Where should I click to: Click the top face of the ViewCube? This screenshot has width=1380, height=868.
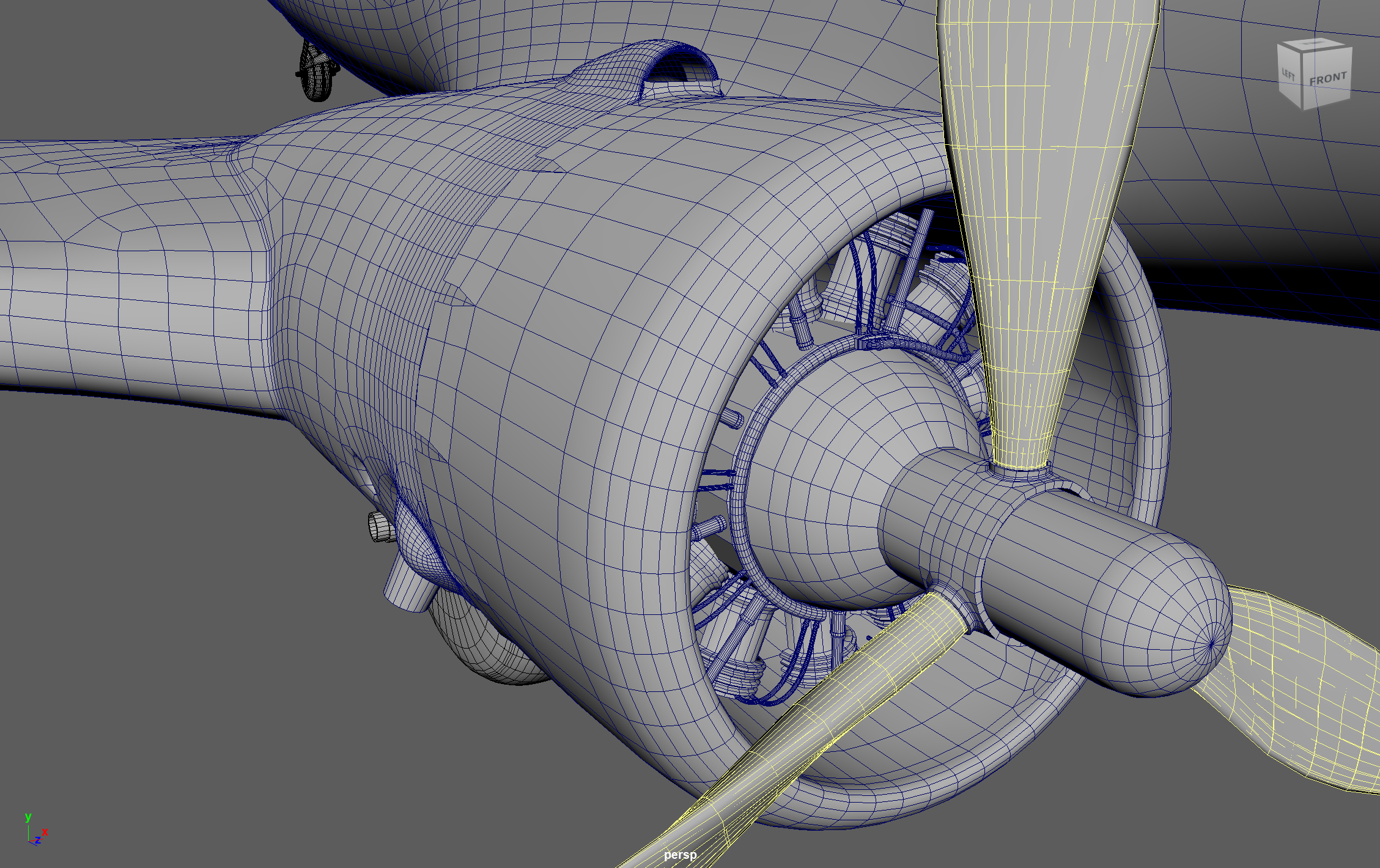1315,45
